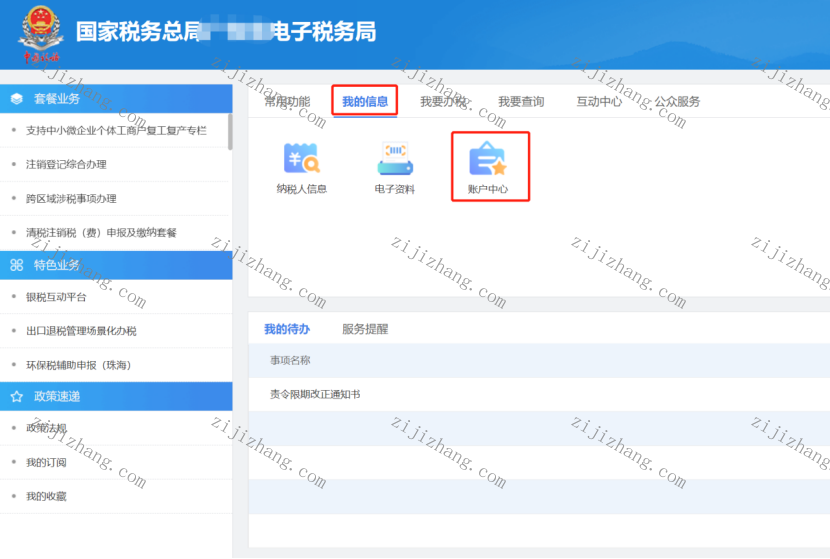Go to the 互动中心 tab
Screen dimensions: 830x559
pyautogui.click(x=599, y=102)
